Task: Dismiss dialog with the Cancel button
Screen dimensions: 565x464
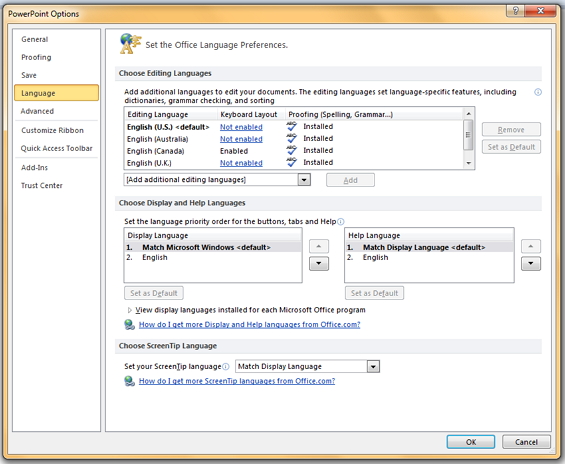Action: [x=526, y=442]
